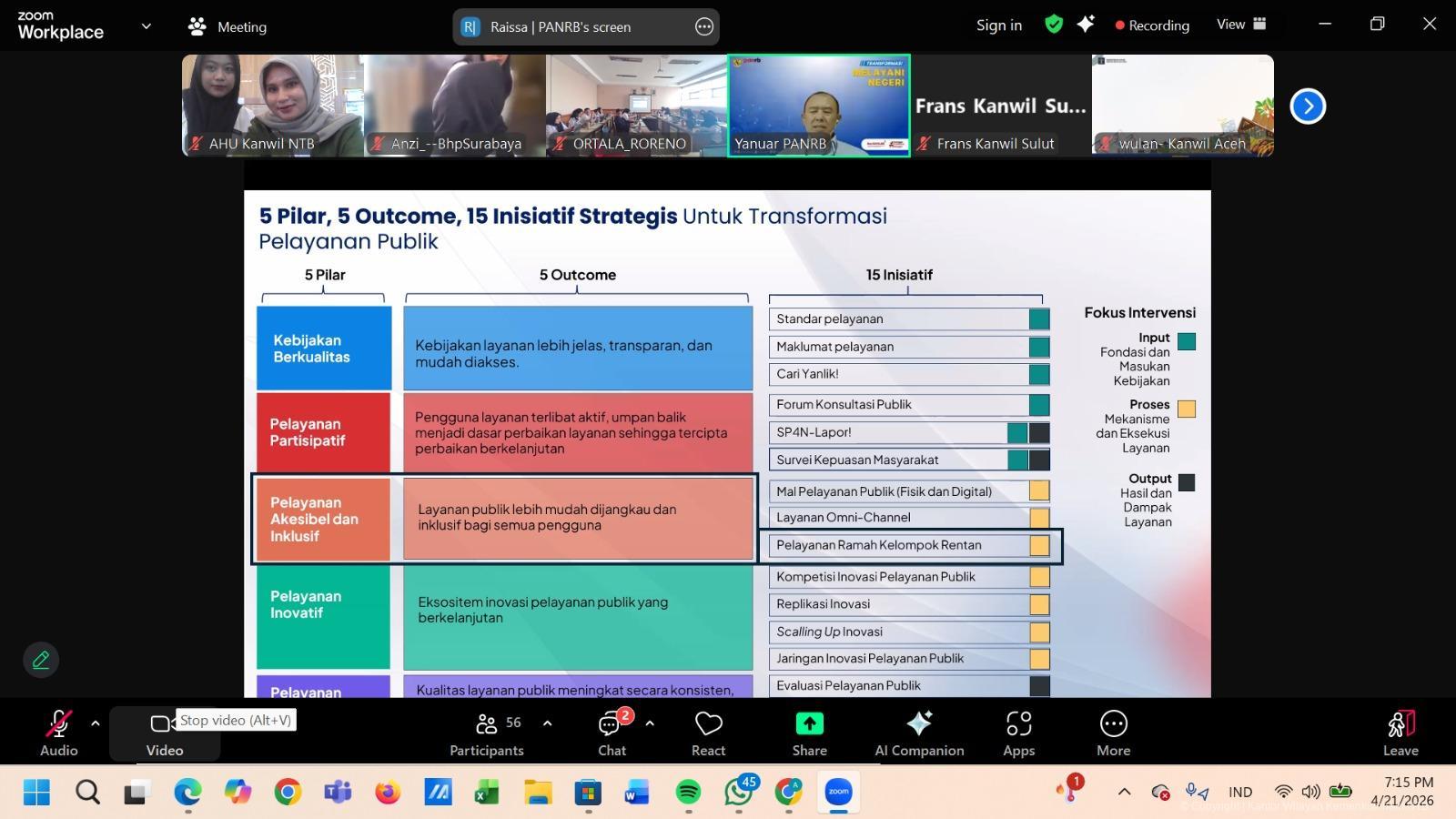1456x819 pixels.
Task: Select Yanuar PANRB video thumbnail
Action: (818, 105)
